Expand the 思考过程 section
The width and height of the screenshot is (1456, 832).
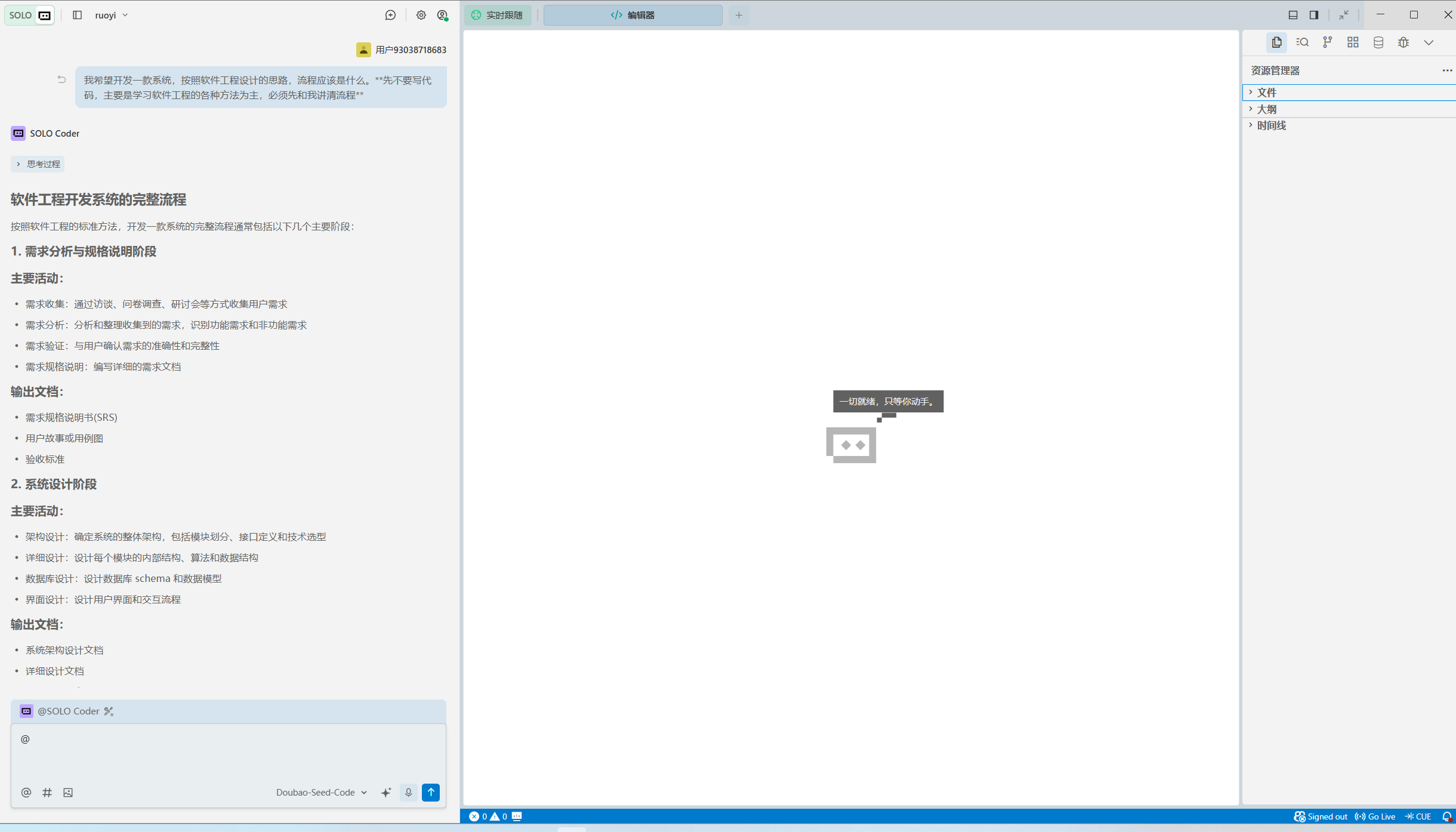pyautogui.click(x=38, y=164)
